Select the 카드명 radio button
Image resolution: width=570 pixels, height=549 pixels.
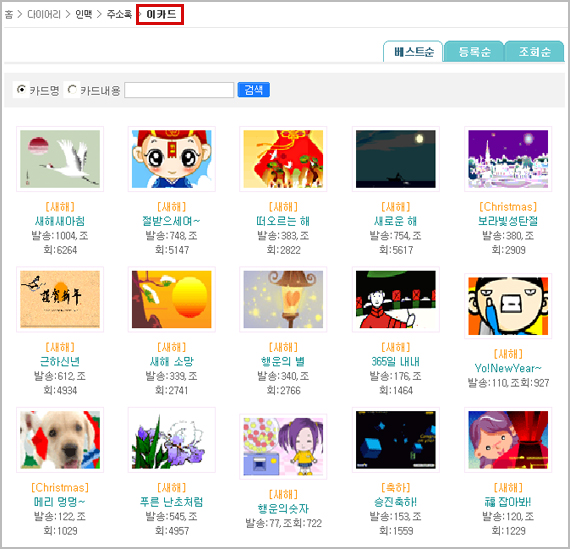tap(21, 89)
